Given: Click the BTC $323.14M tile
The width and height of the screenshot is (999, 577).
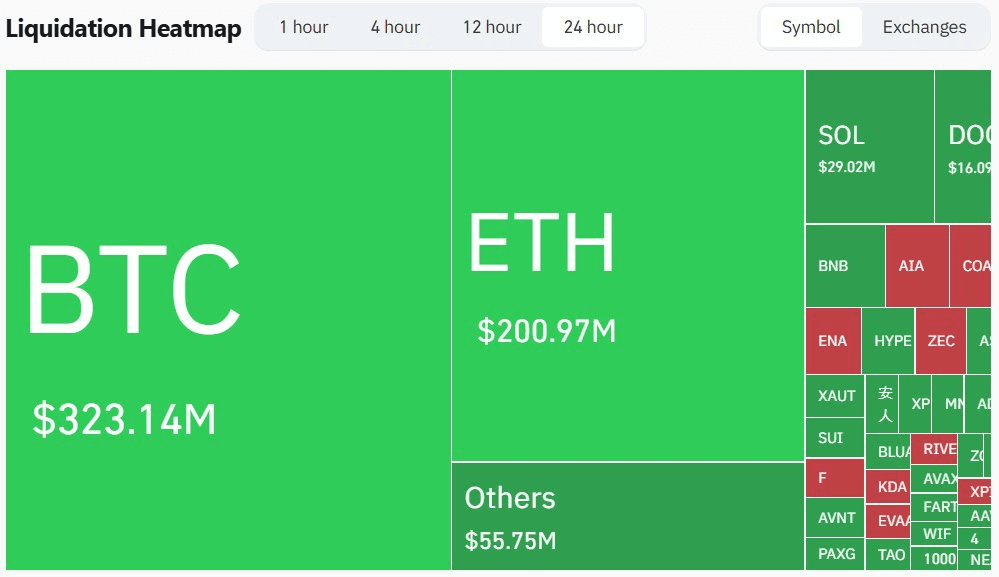Looking at the screenshot, I should pyautogui.click(x=228, y=320).
